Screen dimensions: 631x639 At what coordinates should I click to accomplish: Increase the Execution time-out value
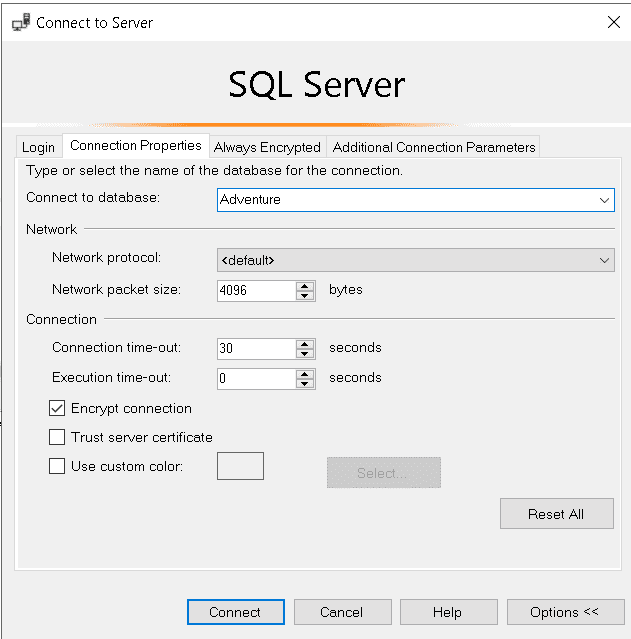[x=304, y=374]
